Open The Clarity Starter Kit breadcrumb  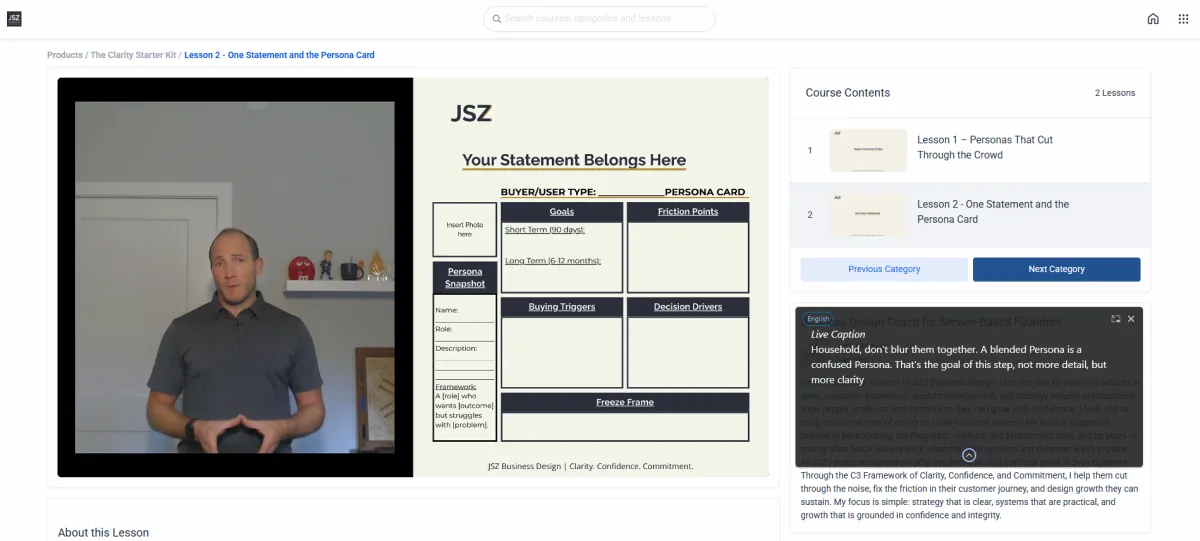(x=134, y=55)
